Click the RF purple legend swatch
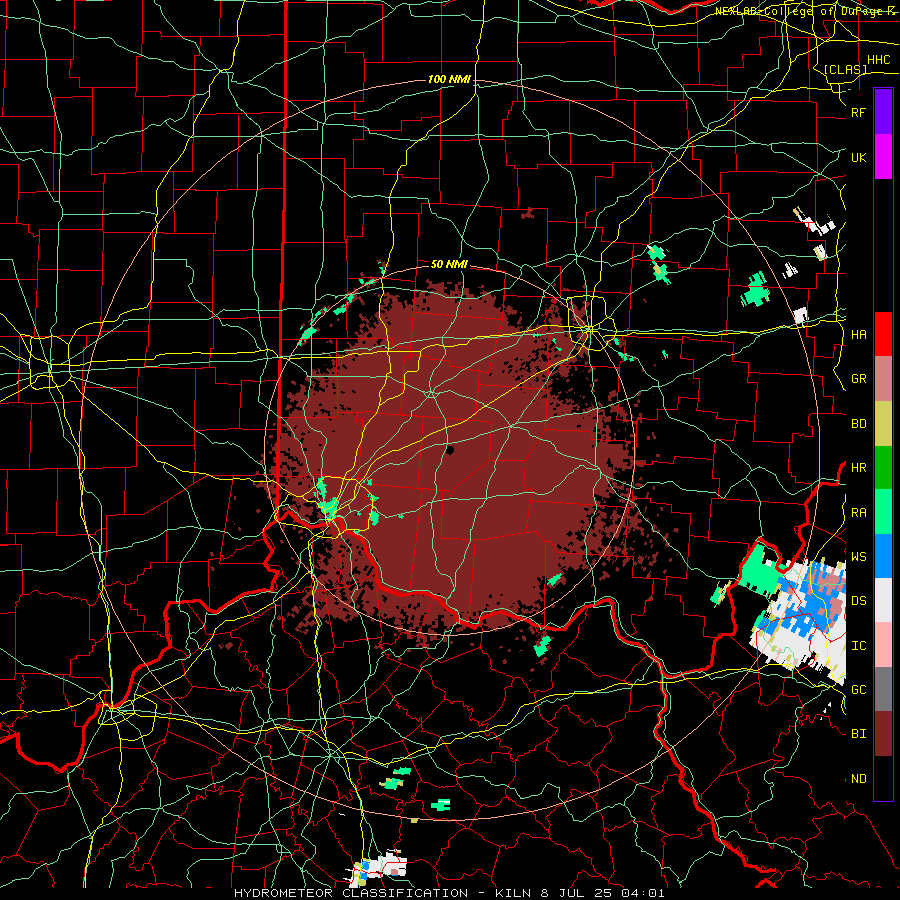 coord(883,112)
